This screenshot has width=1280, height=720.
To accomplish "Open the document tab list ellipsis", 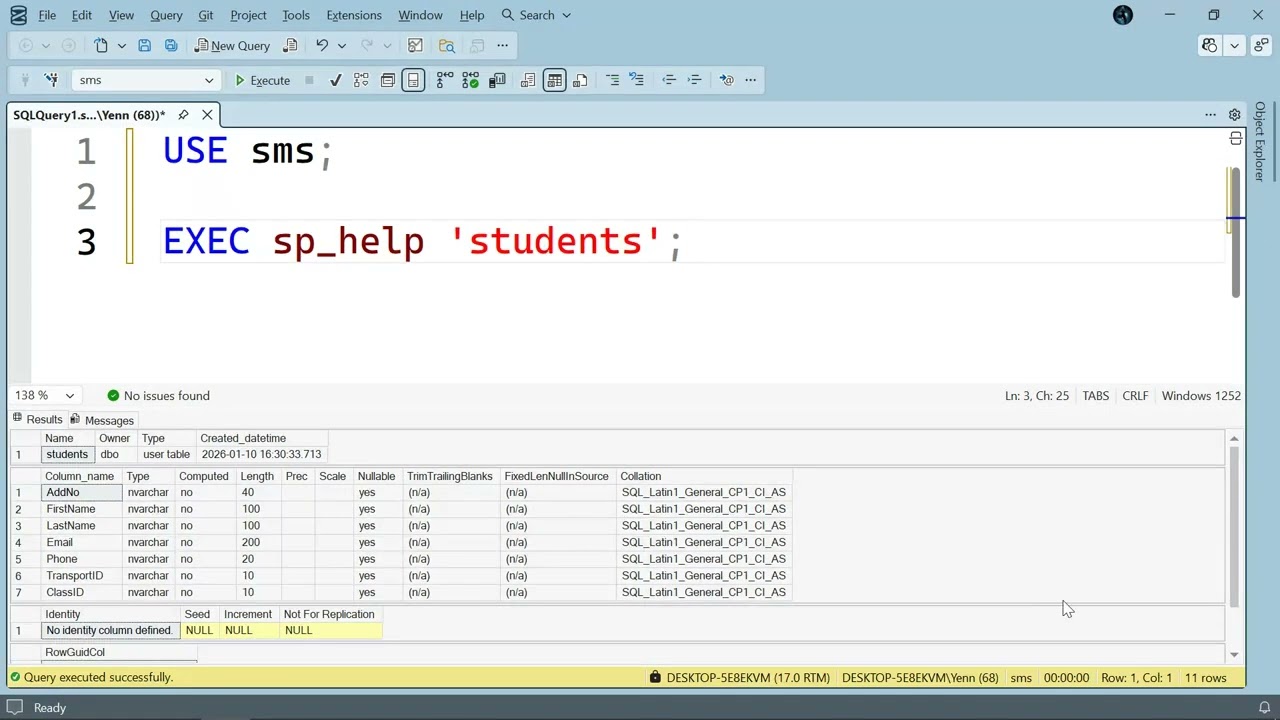I will [1210, 115].
